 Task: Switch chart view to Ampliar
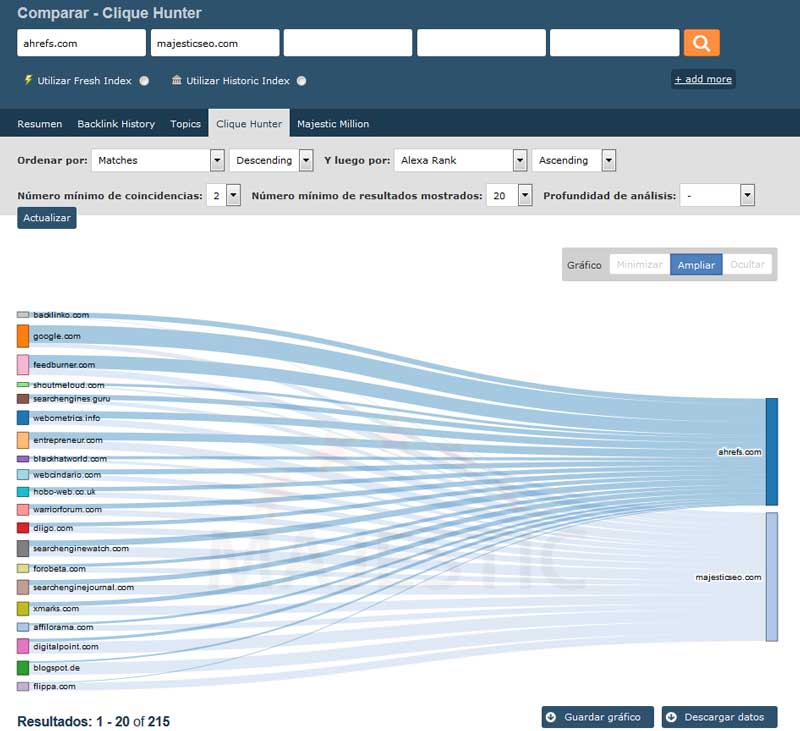pyautogui.click(x=696, y=265)
